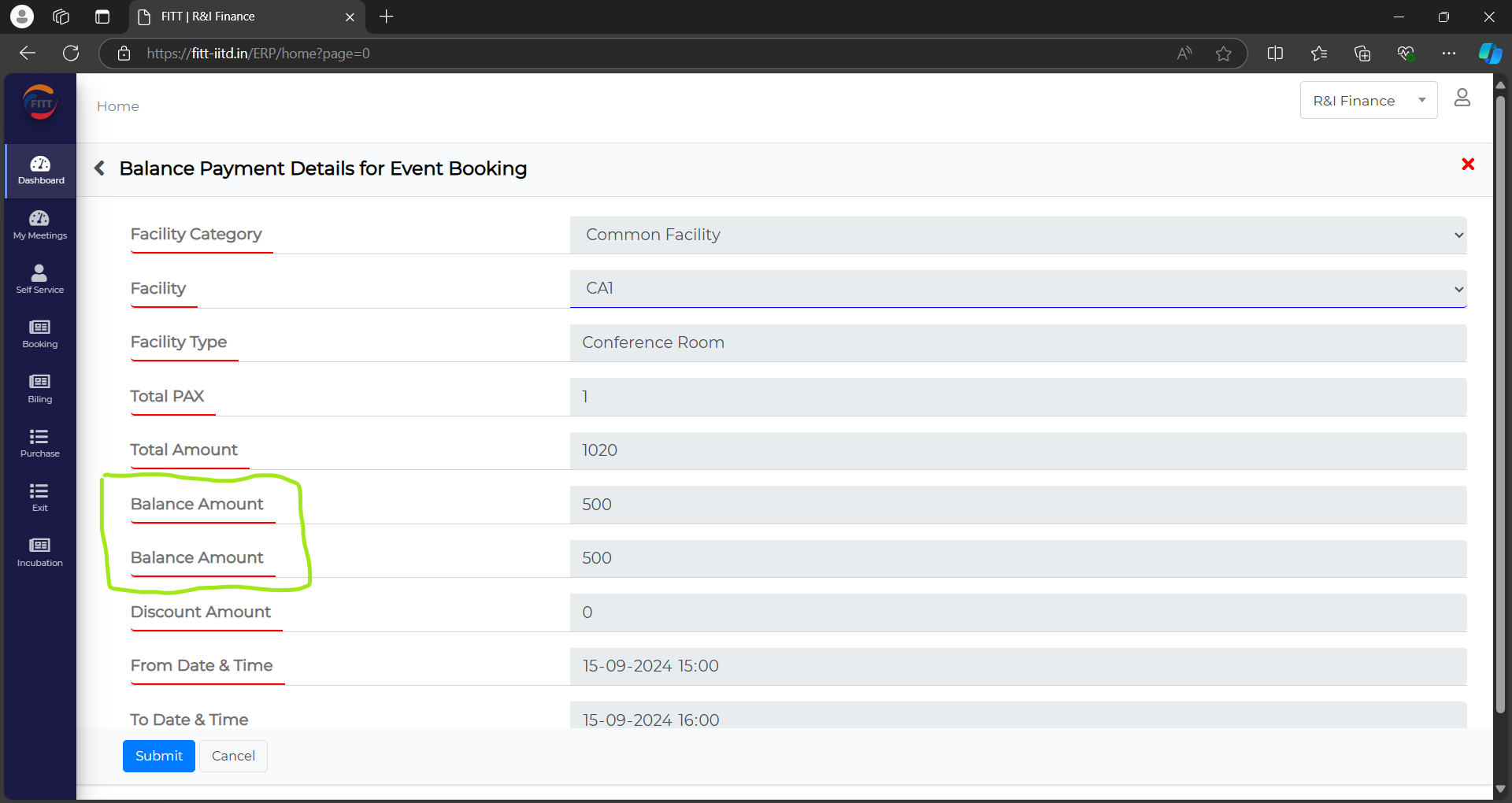Open the R&I Finance role dropdown
Viewport: 1512px width, 803px height.
[1368, 101]
